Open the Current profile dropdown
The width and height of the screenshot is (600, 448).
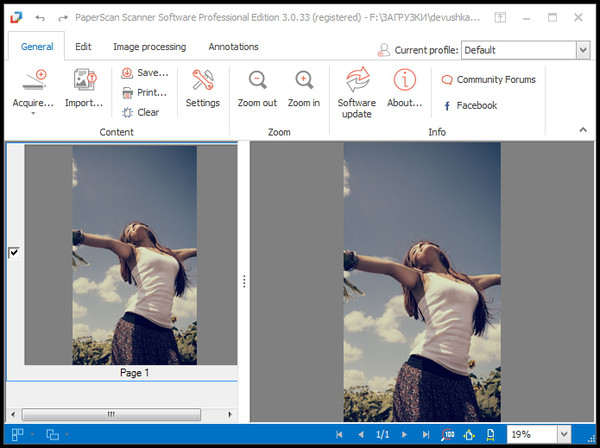pos(582,50)
